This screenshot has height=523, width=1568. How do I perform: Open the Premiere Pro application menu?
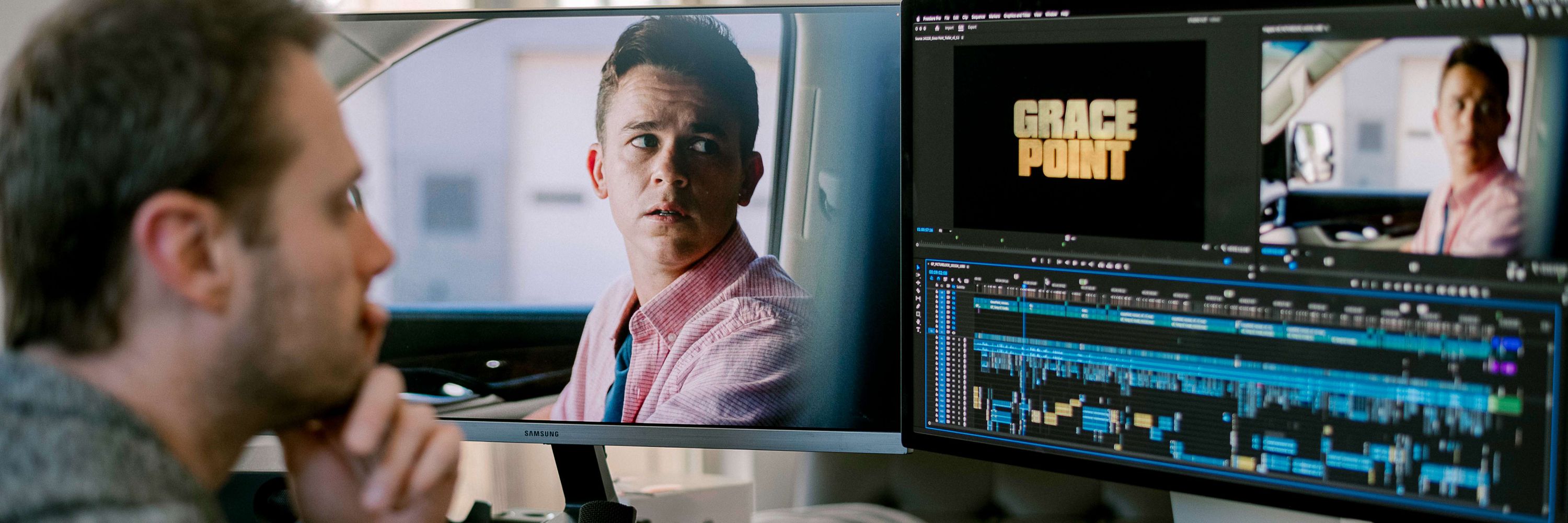click(x=932, y=18)
